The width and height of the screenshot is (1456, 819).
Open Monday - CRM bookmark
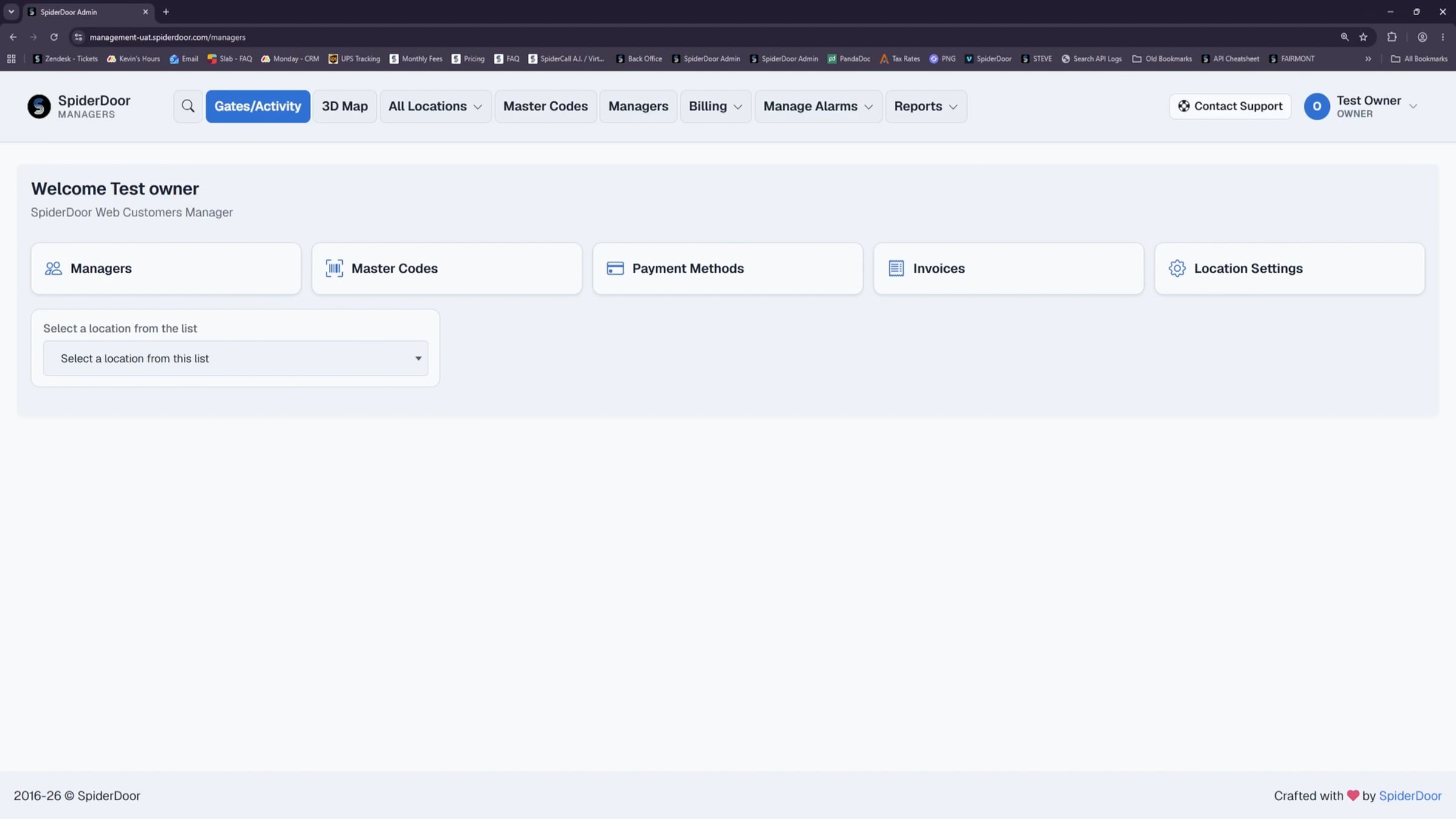click(290, 59)
